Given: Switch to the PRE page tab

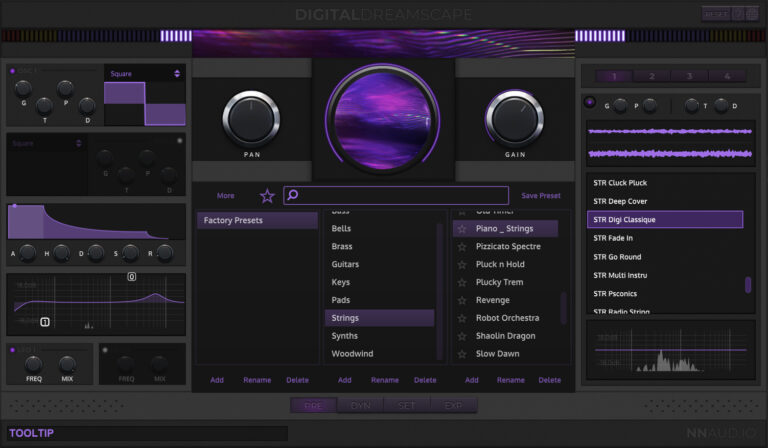Looking at the screenshot, I should pyautogui.click(x=313, y=405).
